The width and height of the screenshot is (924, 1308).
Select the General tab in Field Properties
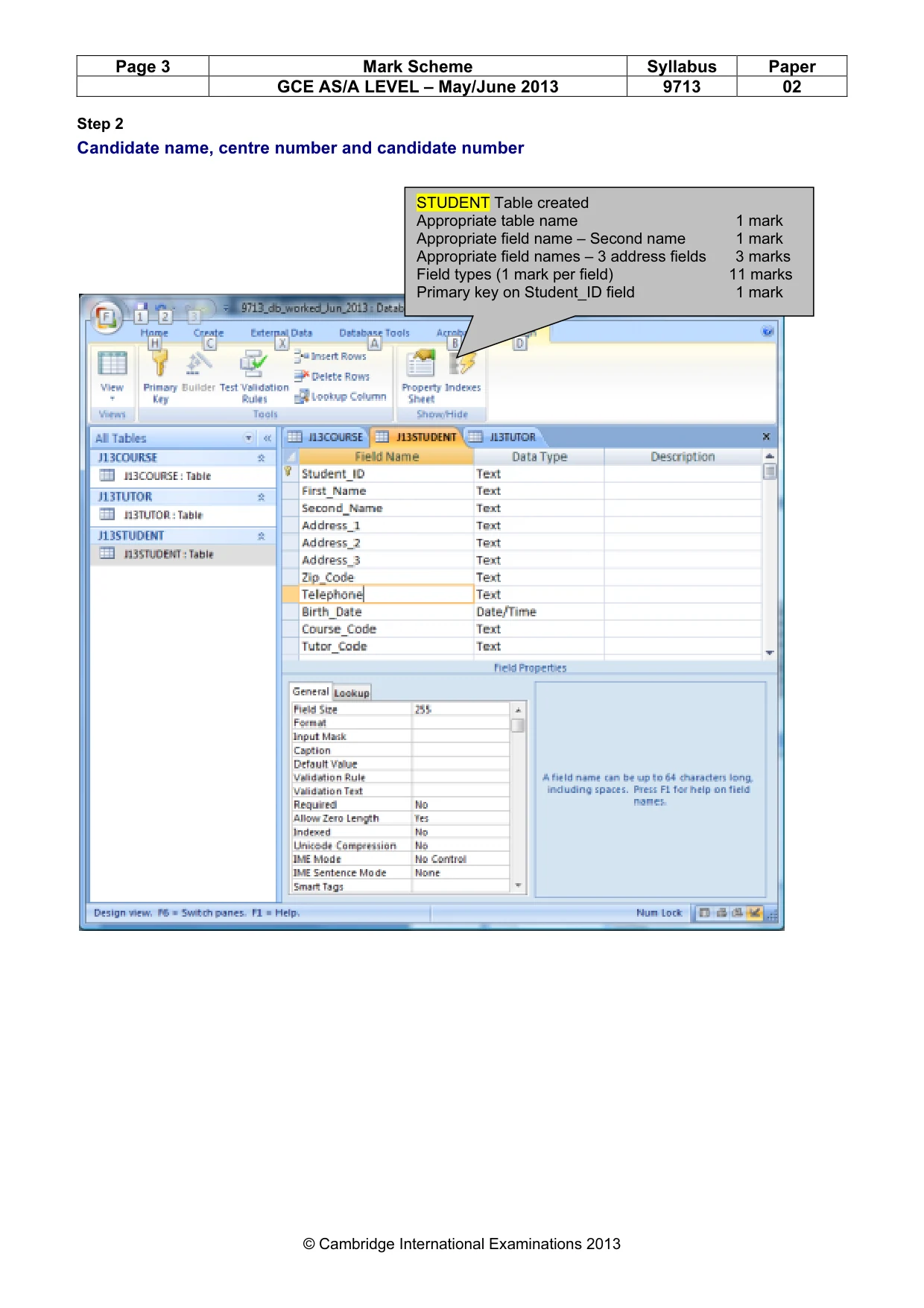(310, 692)
